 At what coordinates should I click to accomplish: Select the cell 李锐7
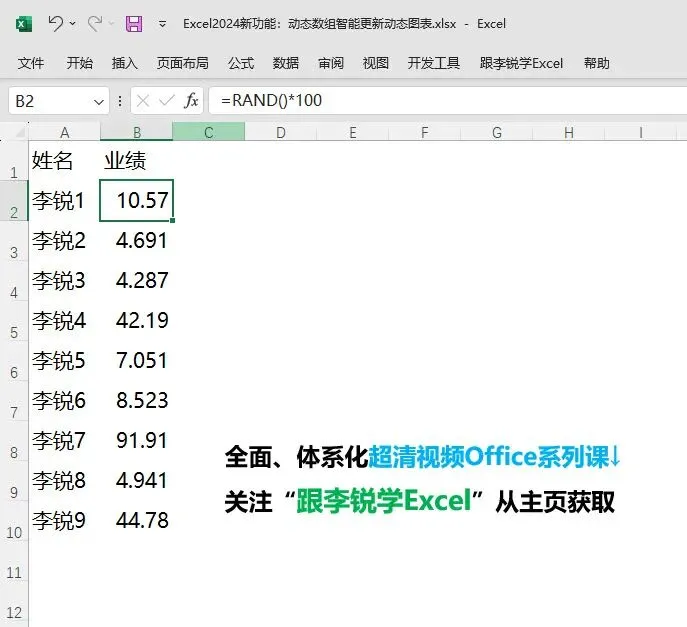click(x=64, y=441)
